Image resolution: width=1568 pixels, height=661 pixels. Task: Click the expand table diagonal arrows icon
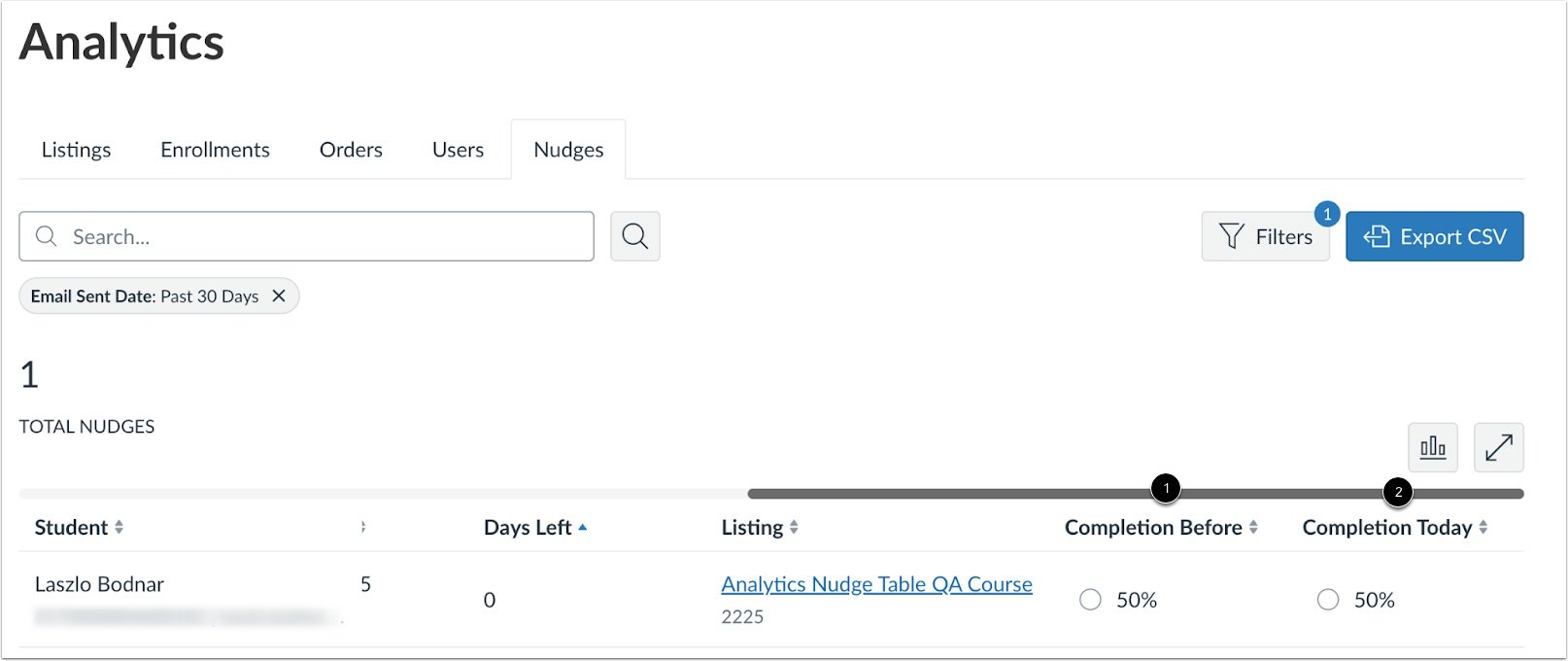[1499, 447]
